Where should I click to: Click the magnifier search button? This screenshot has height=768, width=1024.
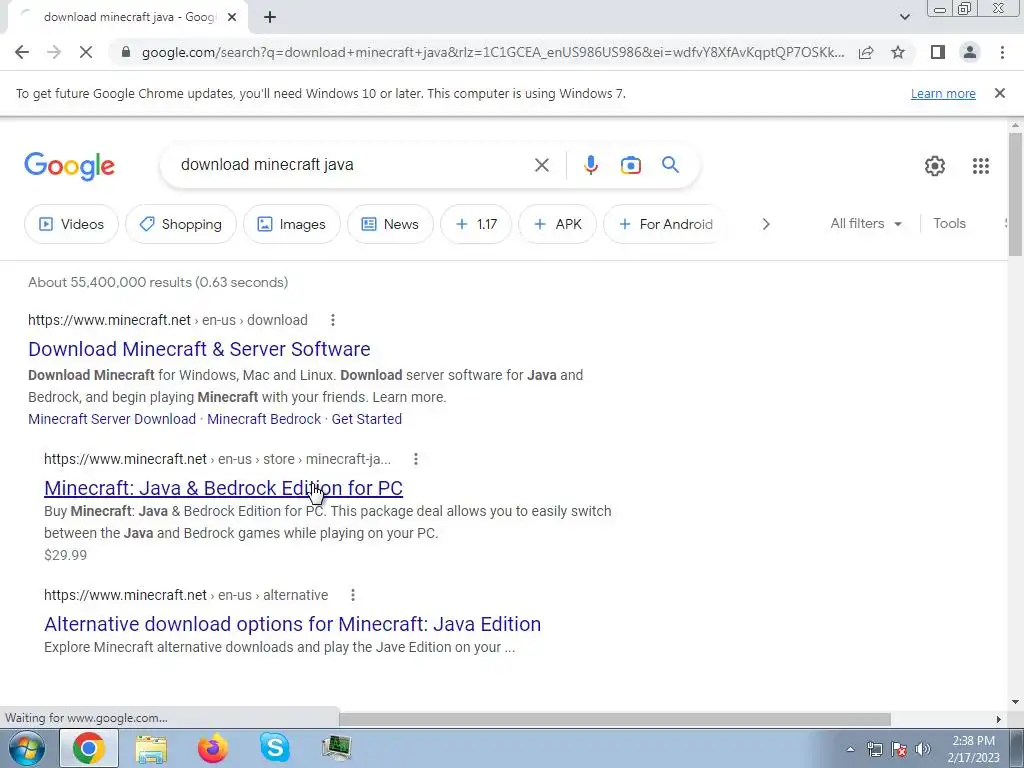tap(671, 165)
